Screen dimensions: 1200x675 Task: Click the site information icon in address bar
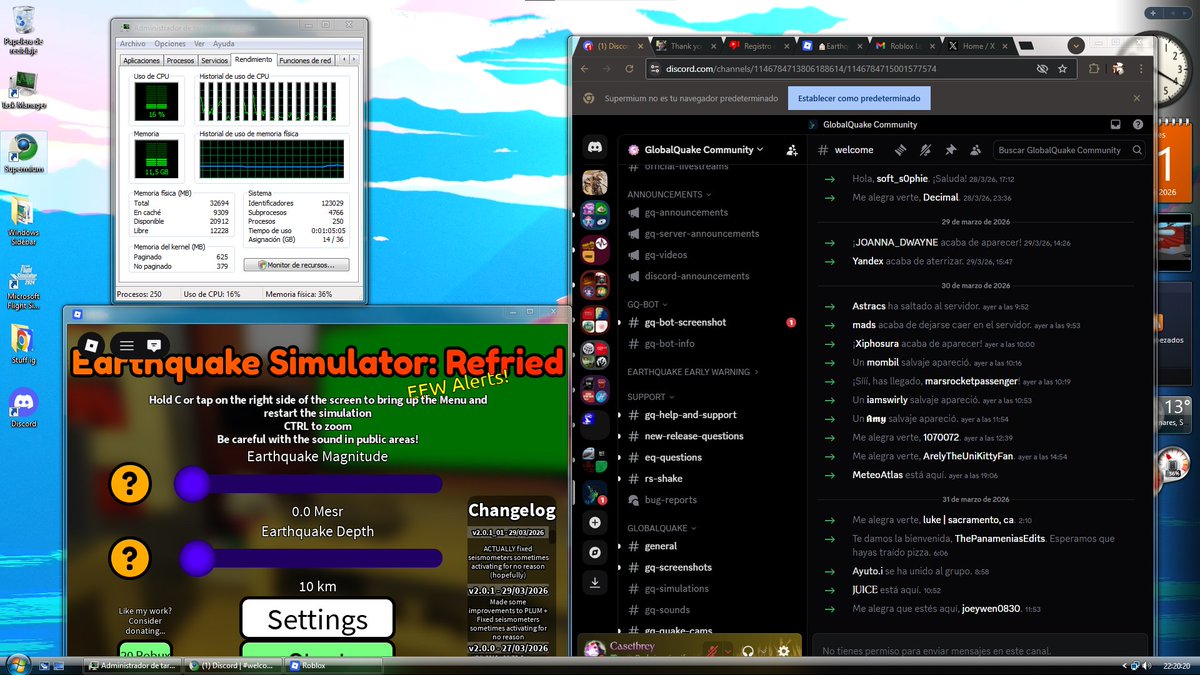[655, 69]
